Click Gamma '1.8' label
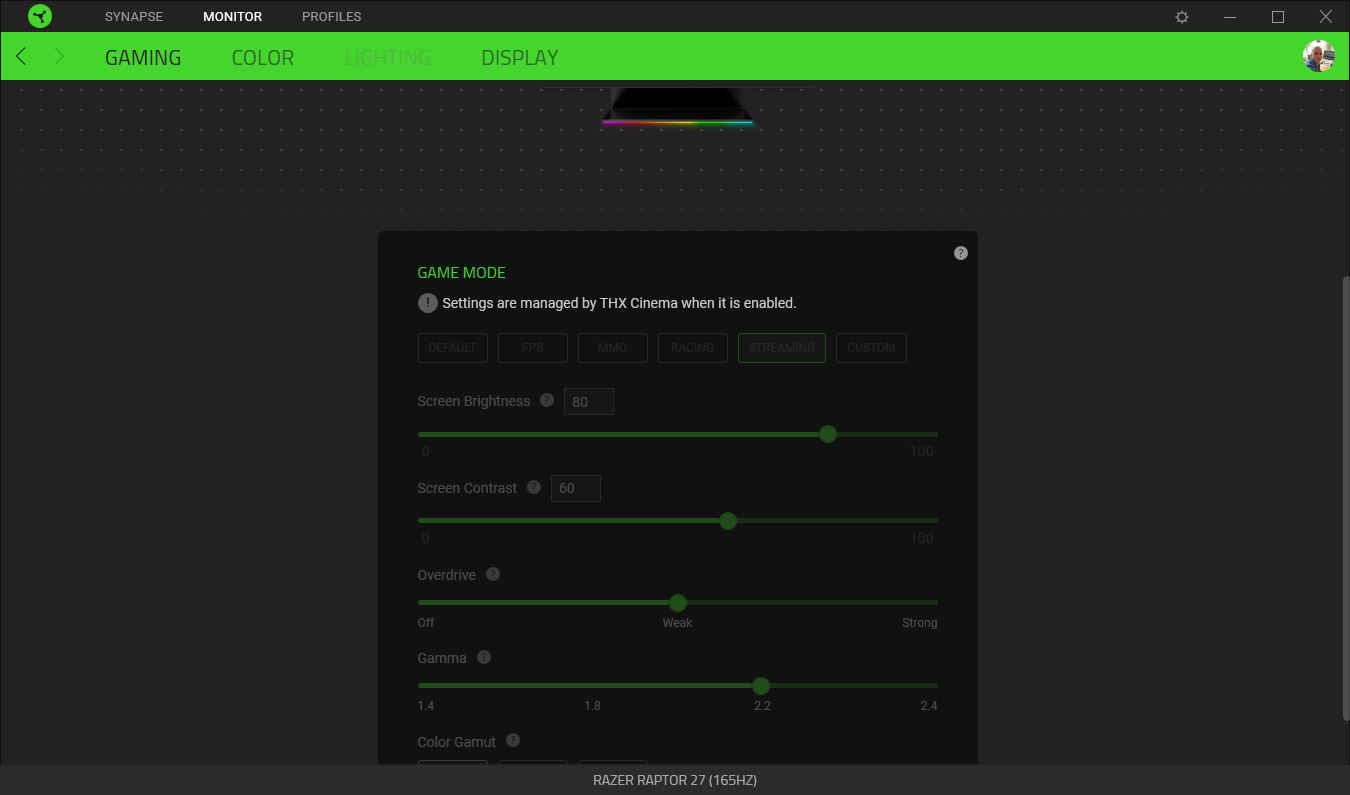Viewport: 1350px width, 795px height. pos(592,705)
